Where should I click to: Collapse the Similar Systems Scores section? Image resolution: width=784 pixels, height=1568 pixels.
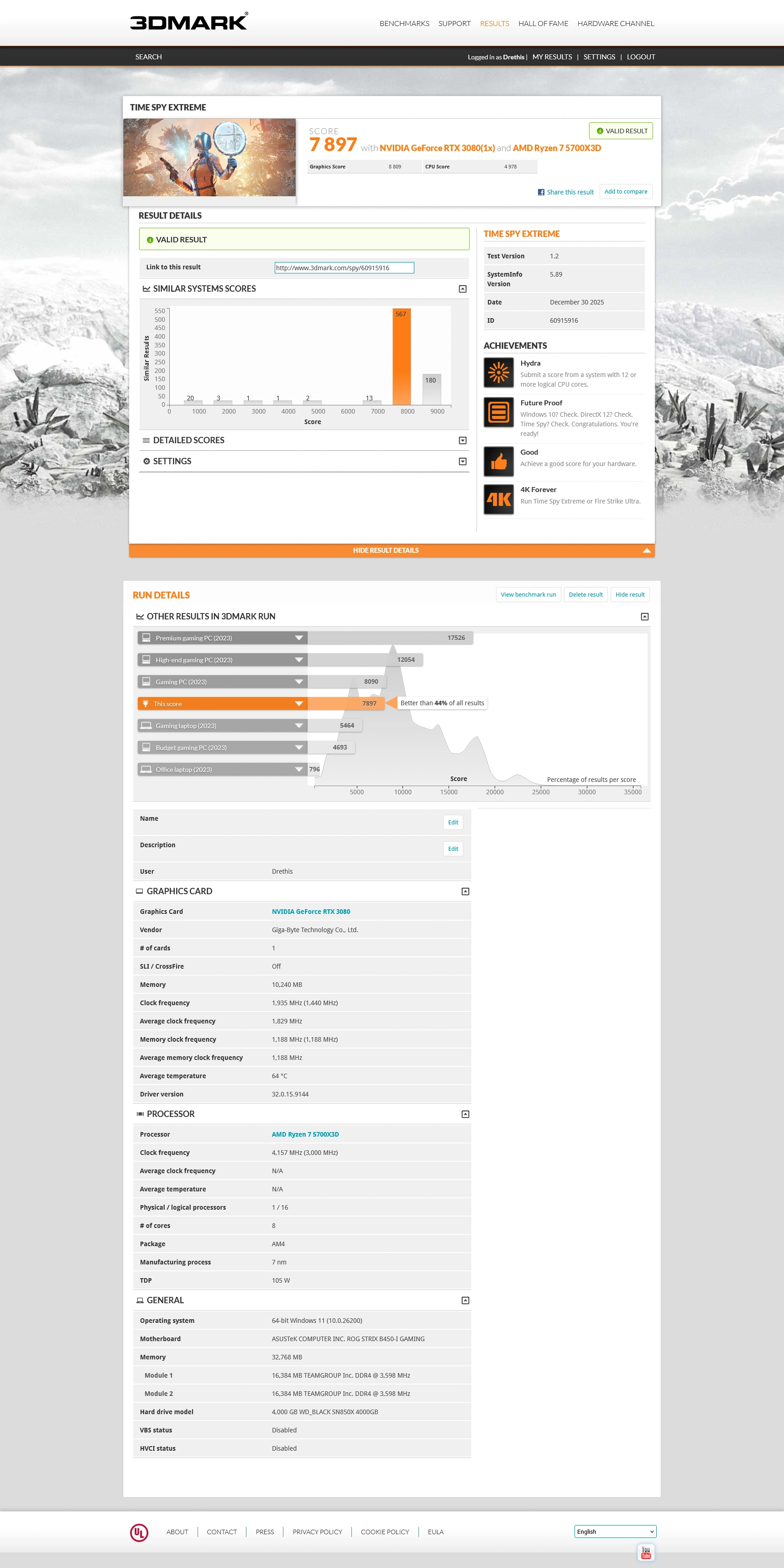coord(463,289)
